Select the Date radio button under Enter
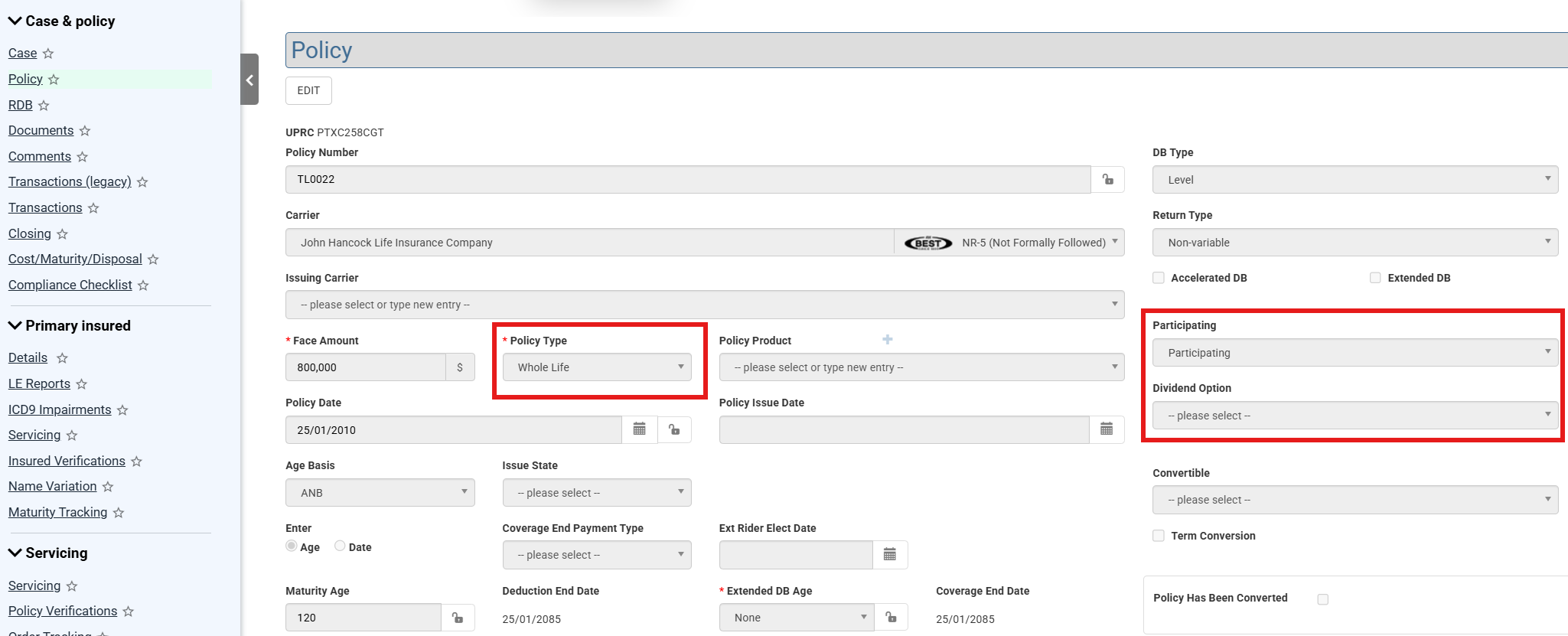 pos(340,546)
